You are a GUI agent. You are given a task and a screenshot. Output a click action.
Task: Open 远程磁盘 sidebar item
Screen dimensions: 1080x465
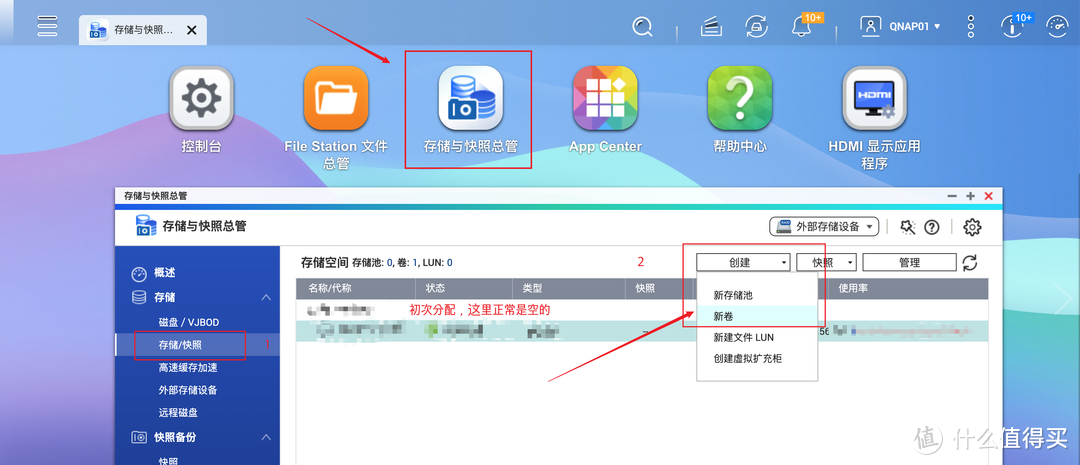click(x=178, y=413)
